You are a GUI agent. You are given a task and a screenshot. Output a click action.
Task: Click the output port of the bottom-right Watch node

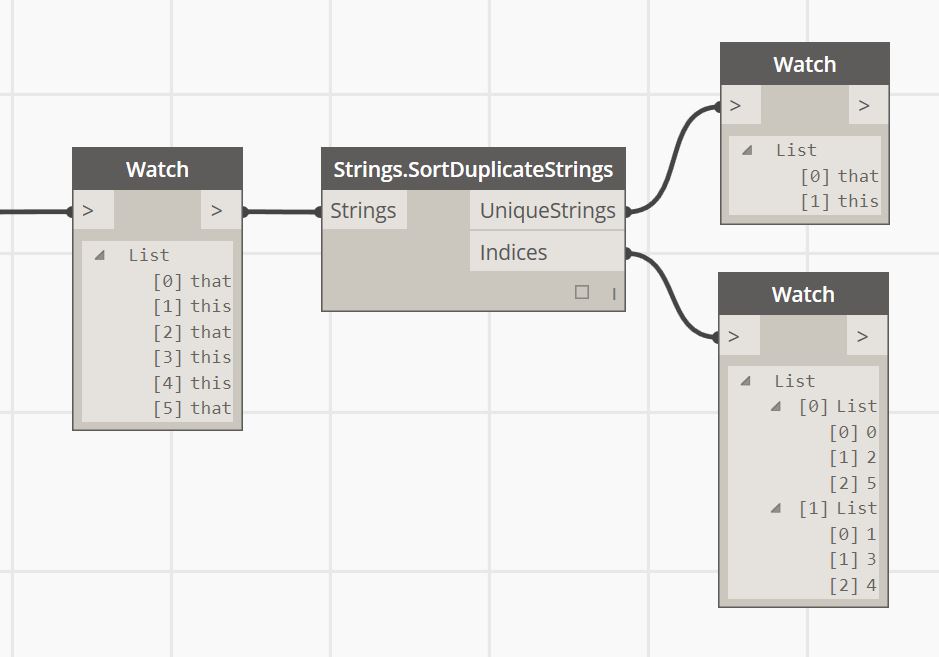(867, 336)
